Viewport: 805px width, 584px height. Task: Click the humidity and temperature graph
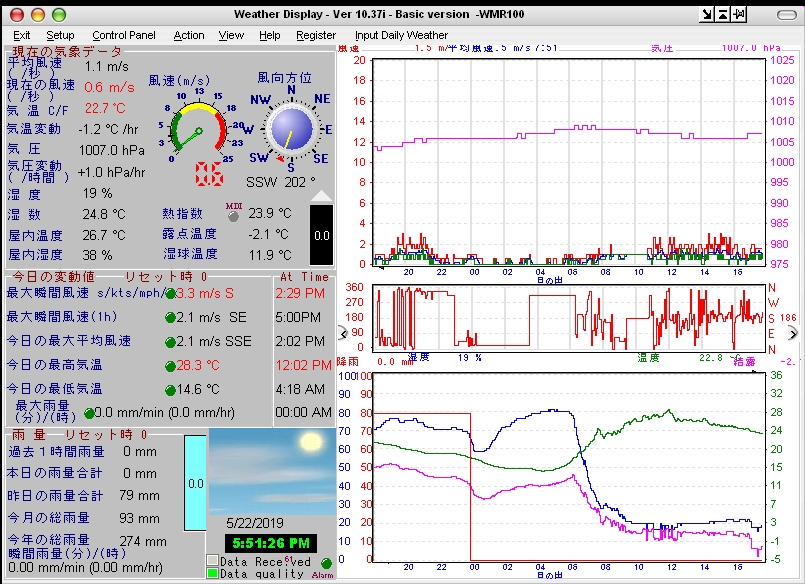coord(569,467)
